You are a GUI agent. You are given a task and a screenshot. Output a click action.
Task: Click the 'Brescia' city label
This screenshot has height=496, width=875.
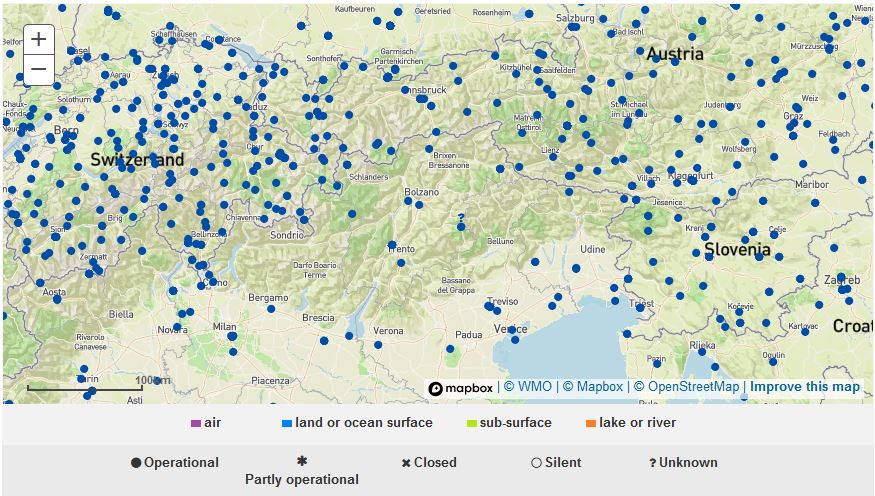pyautogui.click(x=318, y=318)
